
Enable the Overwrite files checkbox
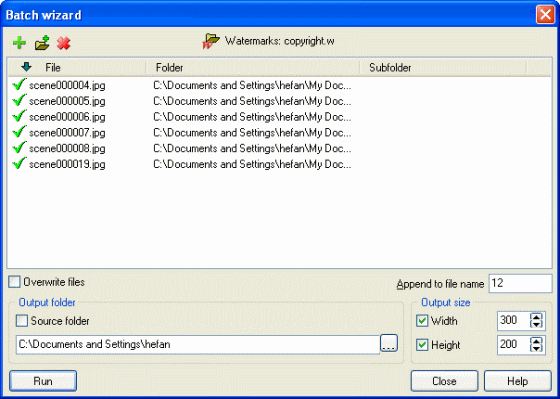[15, 282]
